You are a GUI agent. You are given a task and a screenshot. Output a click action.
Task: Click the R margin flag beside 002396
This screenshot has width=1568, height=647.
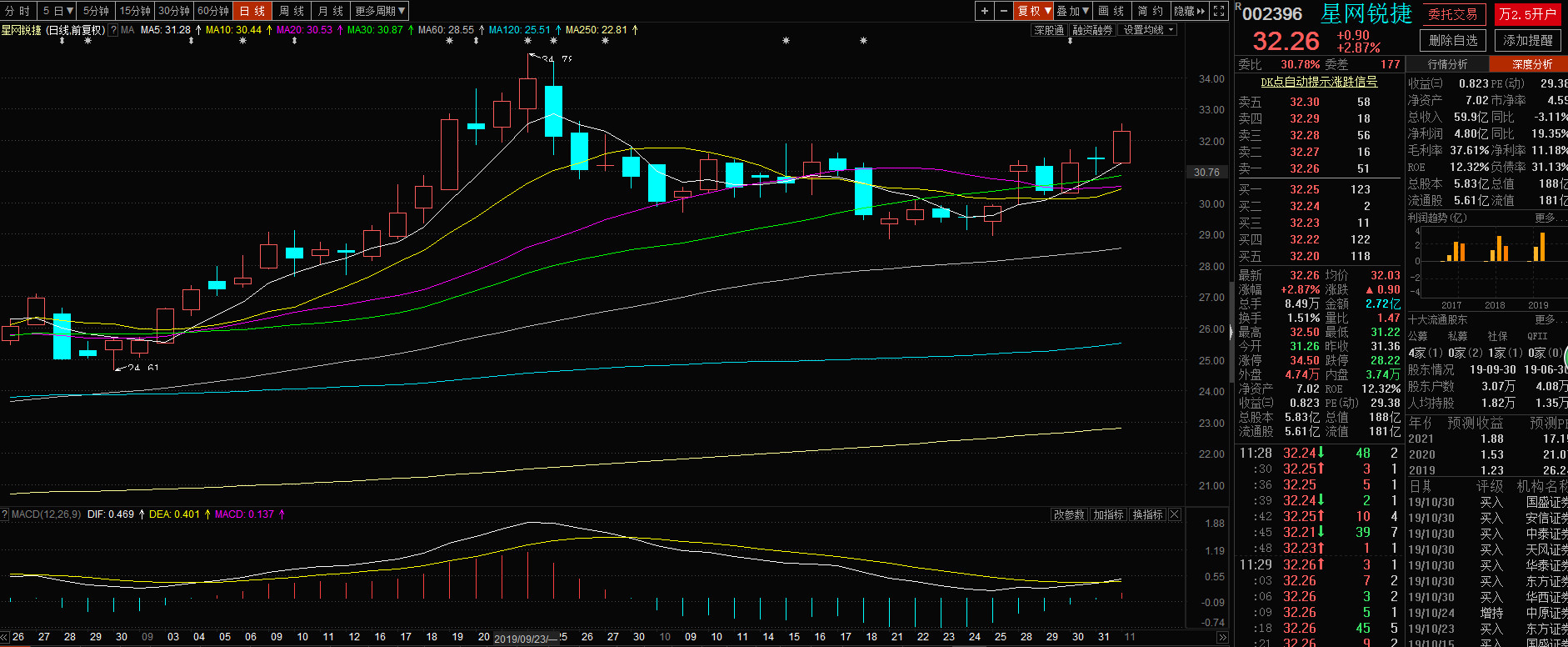1238,7
